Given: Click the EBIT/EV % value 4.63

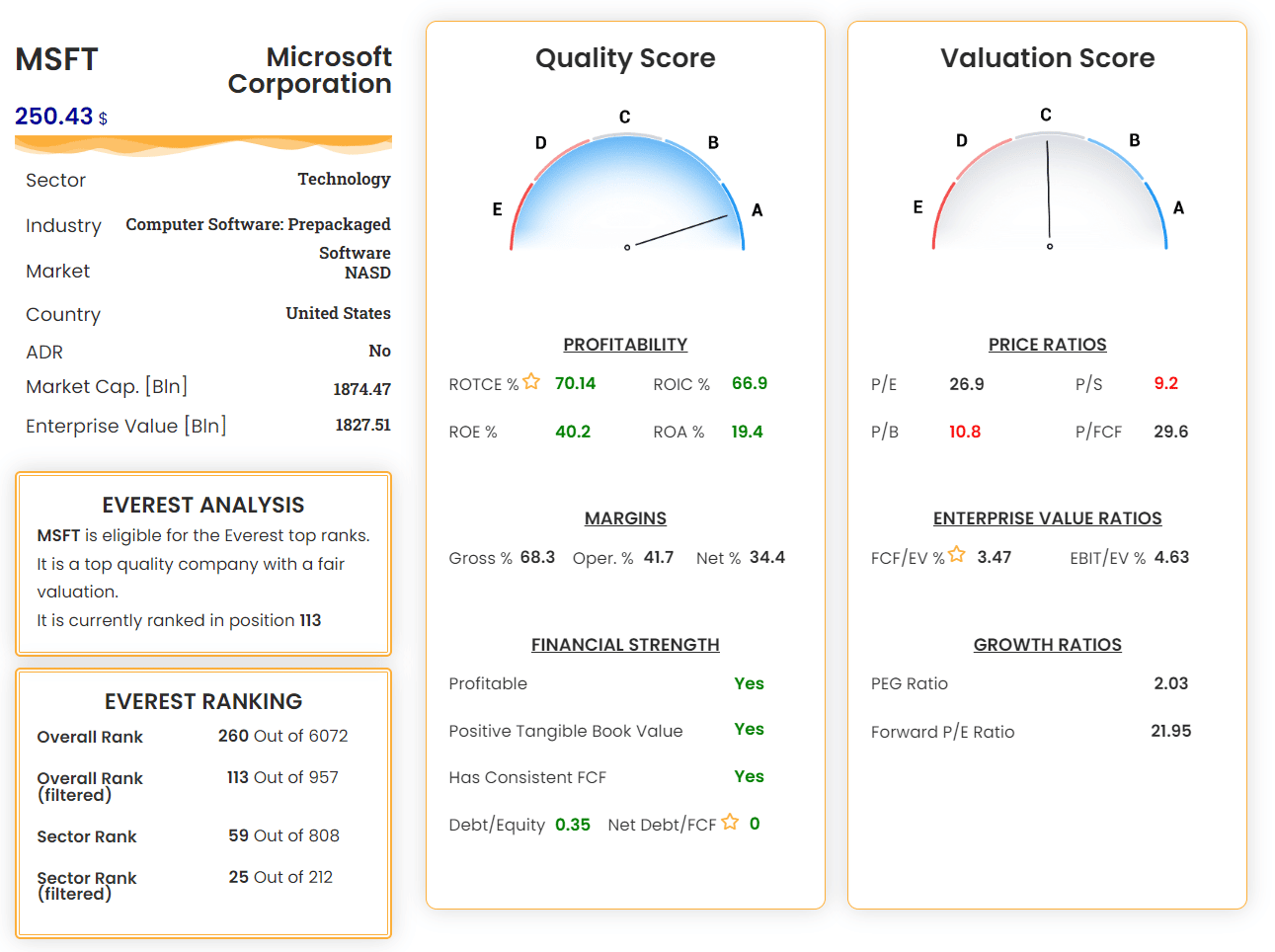Looking at the screenshot, I should pyautogui.click(x=1172, y=557).
